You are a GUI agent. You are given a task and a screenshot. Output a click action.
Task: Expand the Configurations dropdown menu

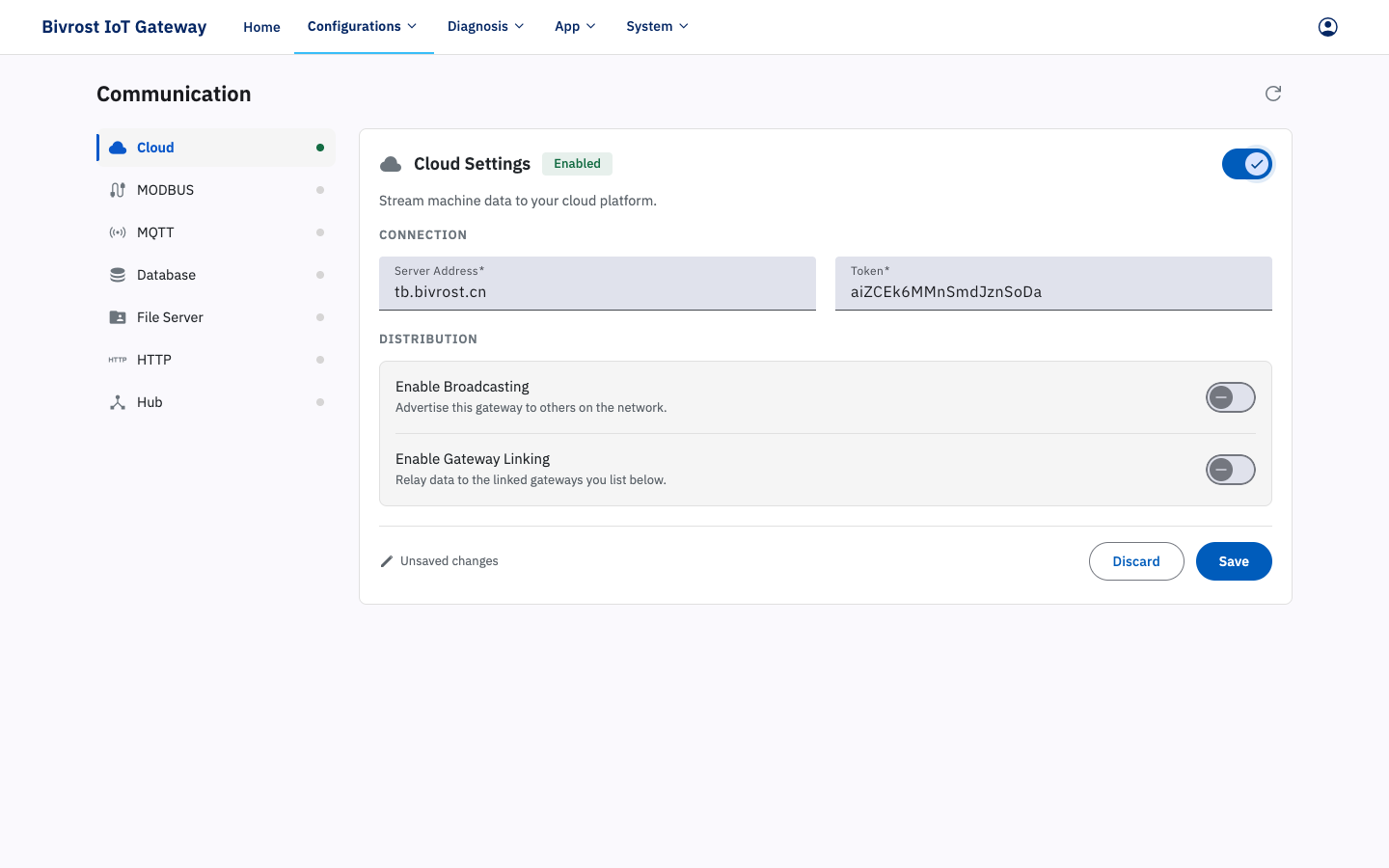[x=363, y=26]
